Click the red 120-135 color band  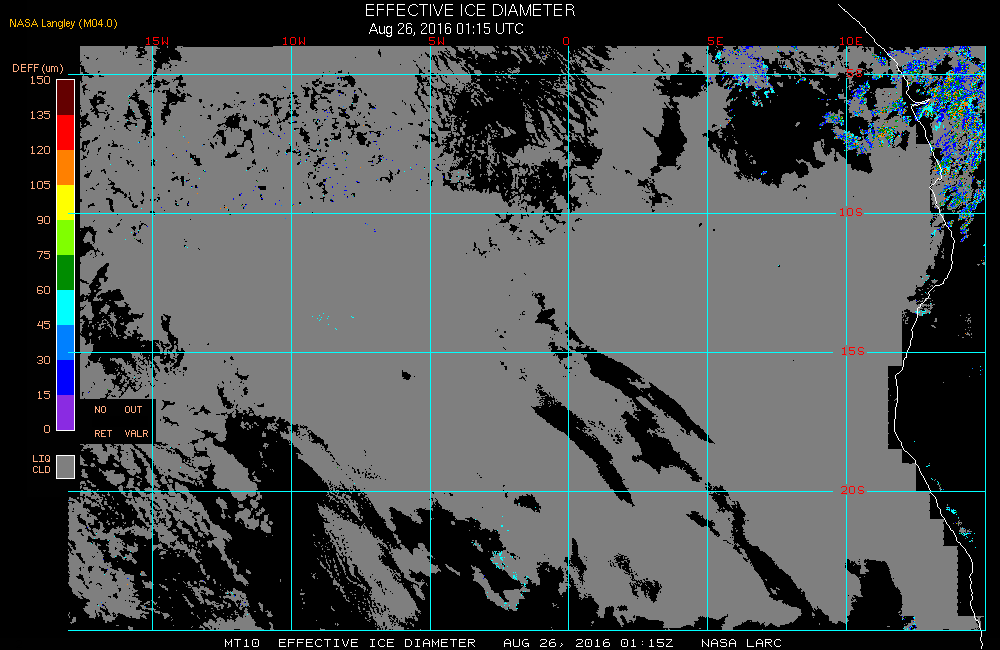pyautogui.click(x=66, y=132)
